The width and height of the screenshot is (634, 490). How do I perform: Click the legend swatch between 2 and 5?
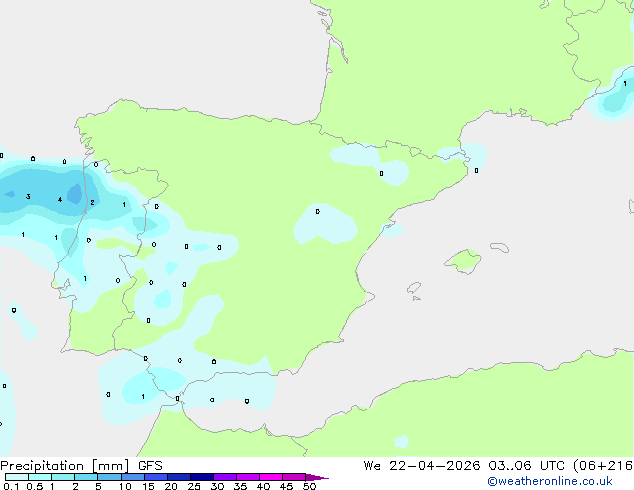point(86,477)
